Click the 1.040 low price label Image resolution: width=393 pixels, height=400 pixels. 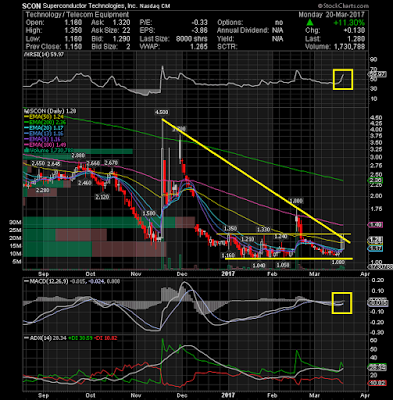coord(259,265)
